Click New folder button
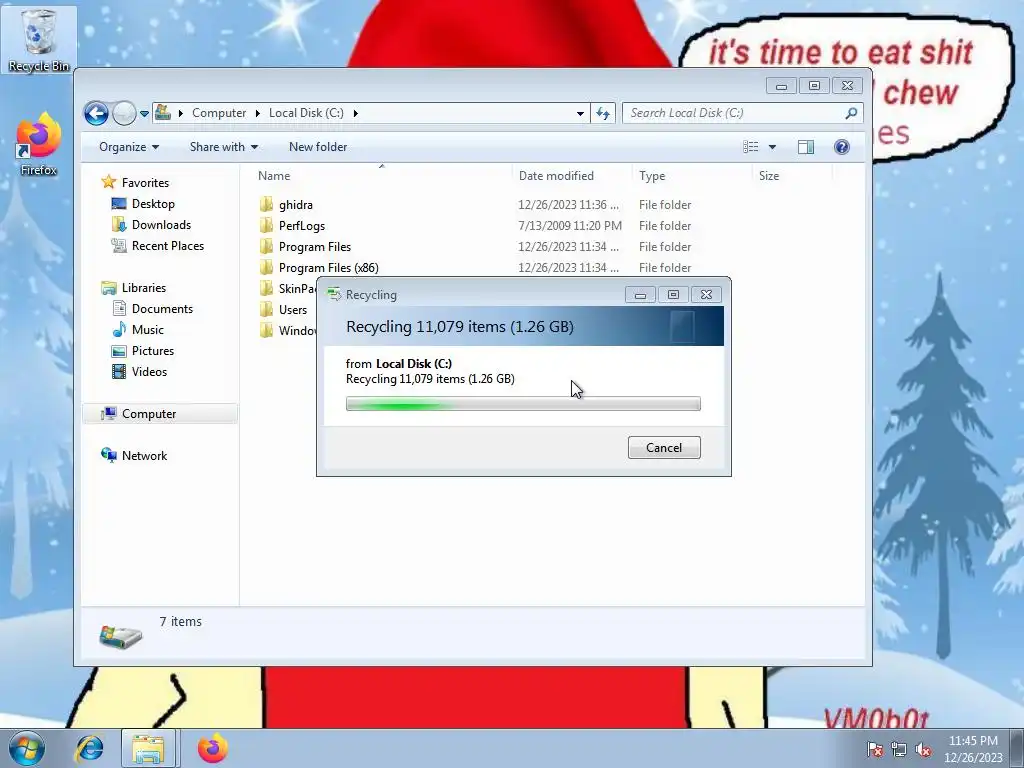The height and width of the screenshot is (768, 1024). point(318,147)
